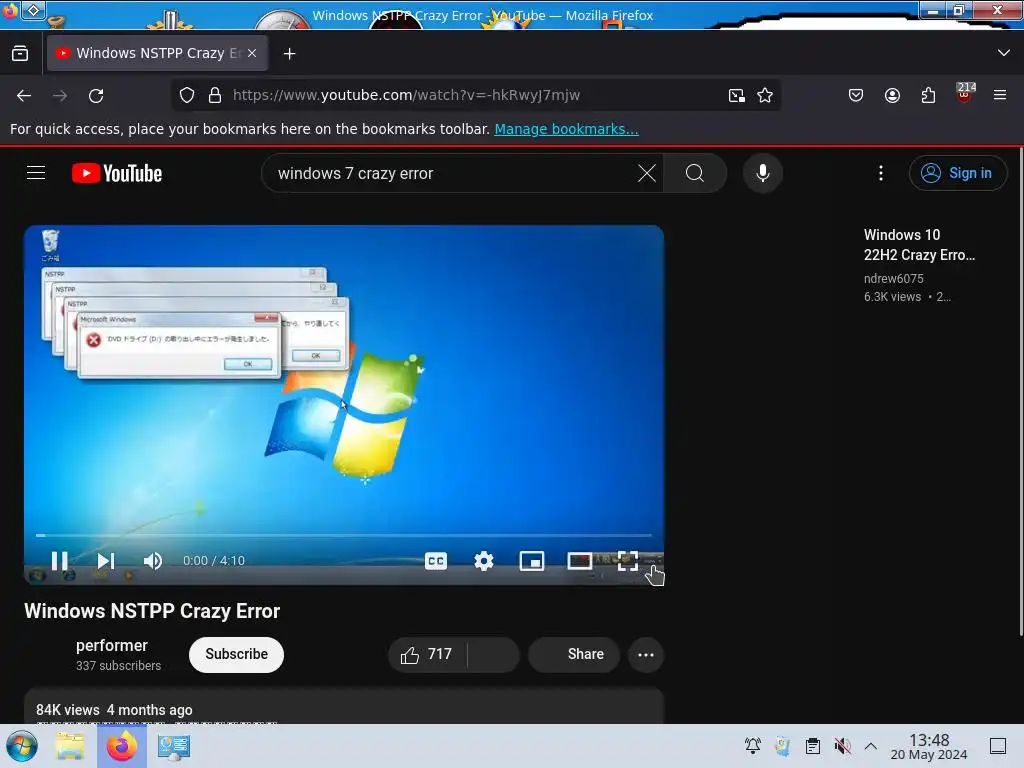Select Firefox in the taskbar

(122, 746)
